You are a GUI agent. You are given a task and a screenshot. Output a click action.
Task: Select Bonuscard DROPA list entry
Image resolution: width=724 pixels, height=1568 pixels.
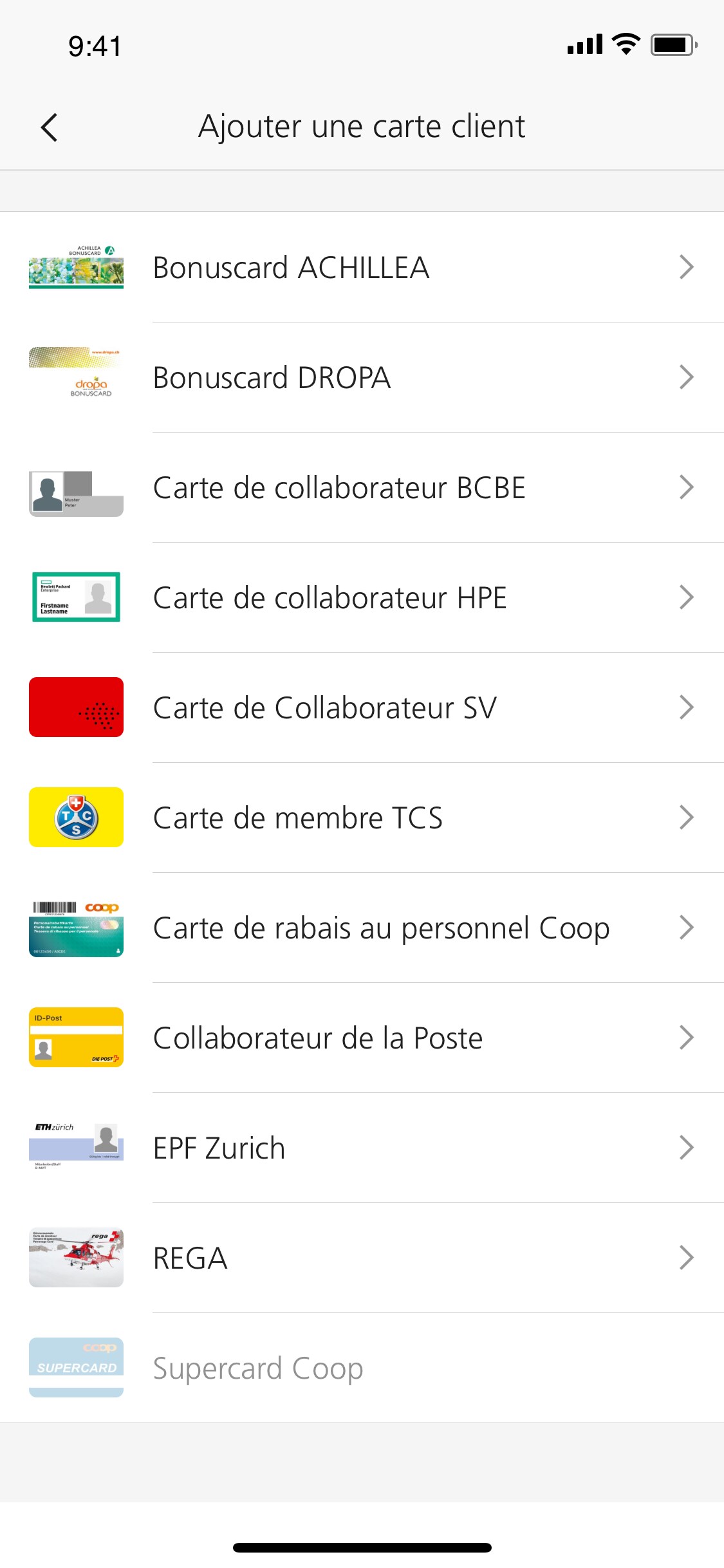point(272,378)
